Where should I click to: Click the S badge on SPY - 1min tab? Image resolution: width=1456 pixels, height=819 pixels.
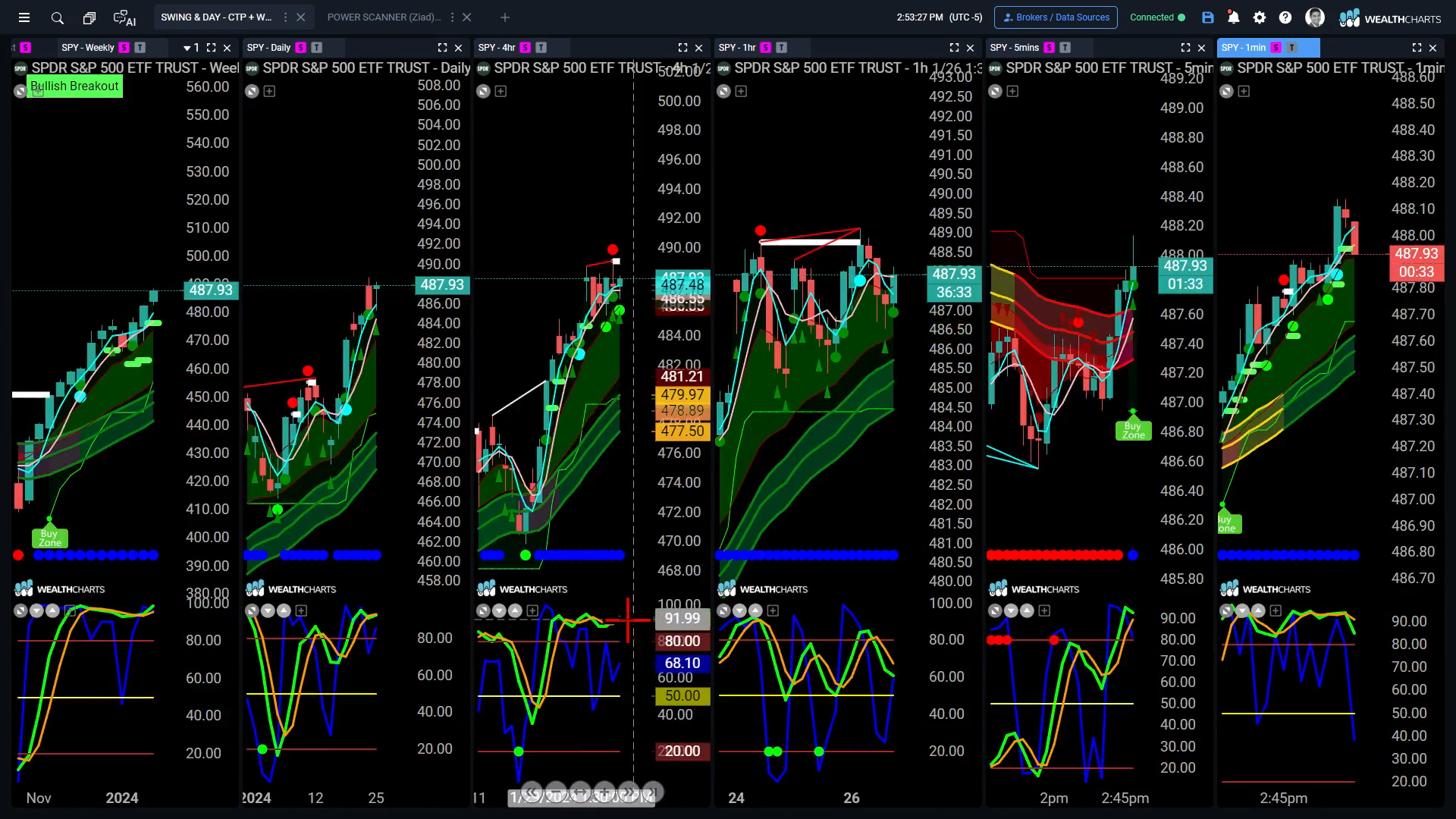(1276, 47)
